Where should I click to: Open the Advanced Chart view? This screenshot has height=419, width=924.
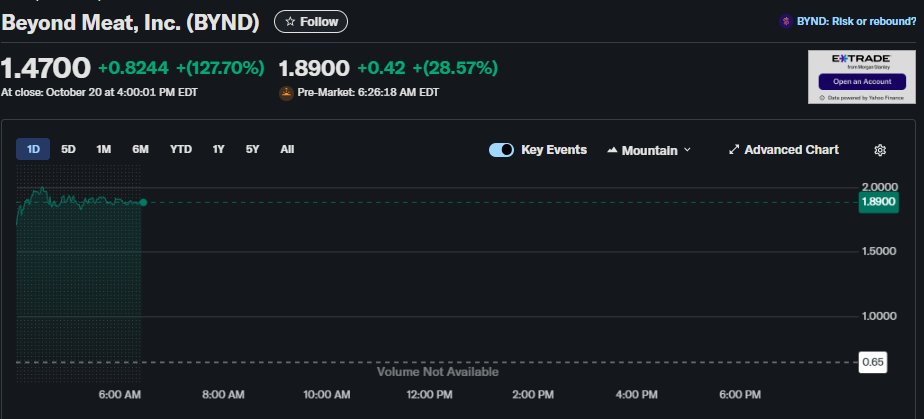[x=784, y=150]
